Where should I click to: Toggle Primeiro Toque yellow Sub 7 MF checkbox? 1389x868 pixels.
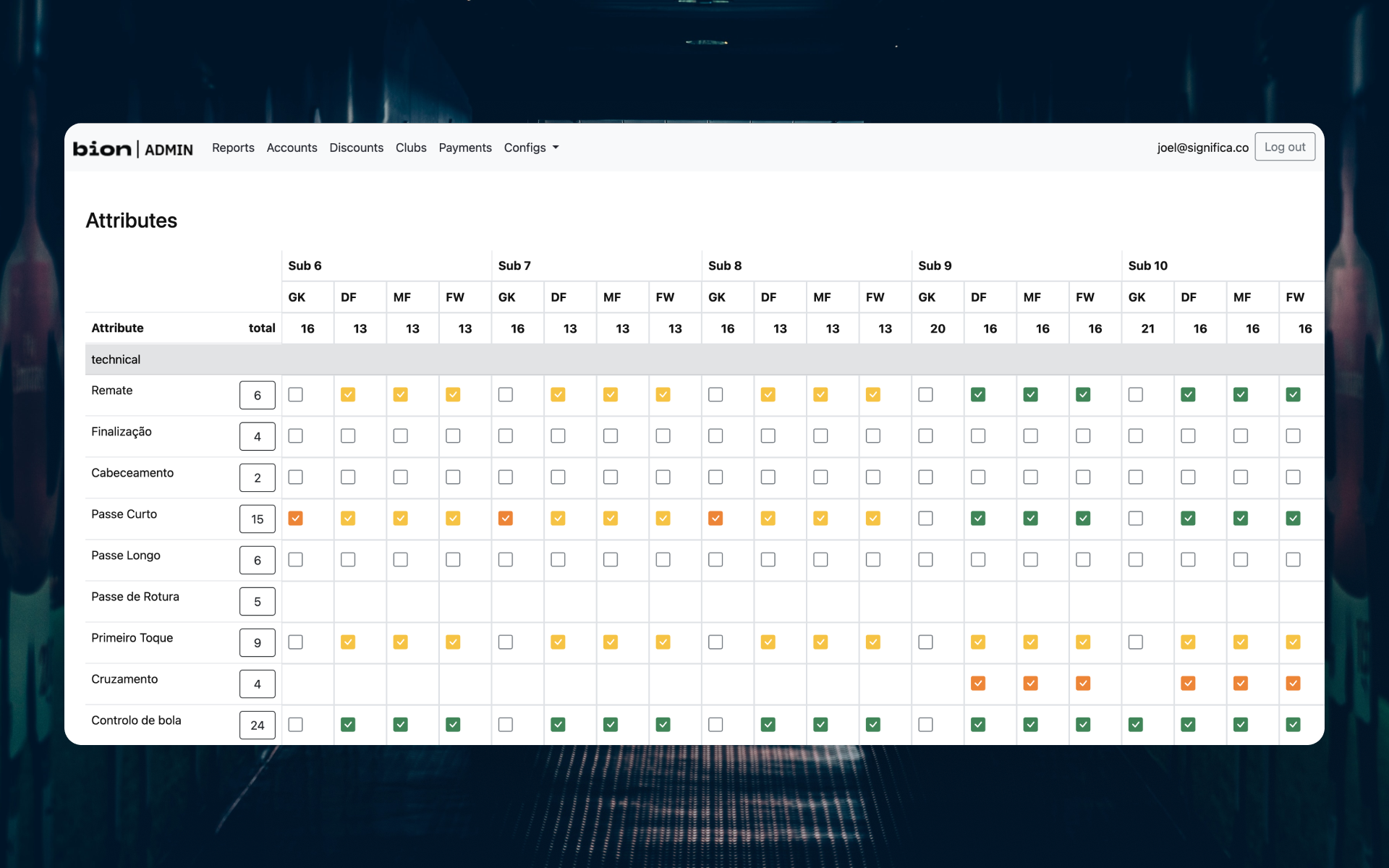click(x=611, y=642)
